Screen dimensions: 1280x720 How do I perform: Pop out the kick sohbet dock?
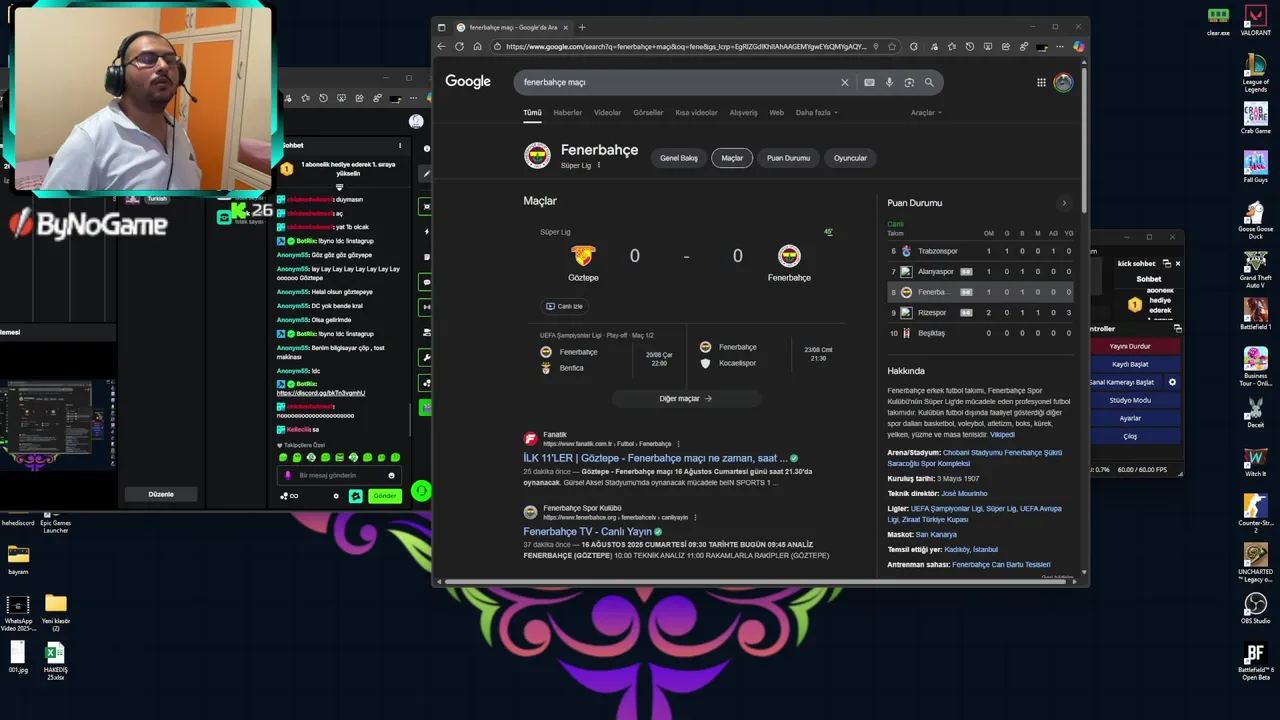1169,264
